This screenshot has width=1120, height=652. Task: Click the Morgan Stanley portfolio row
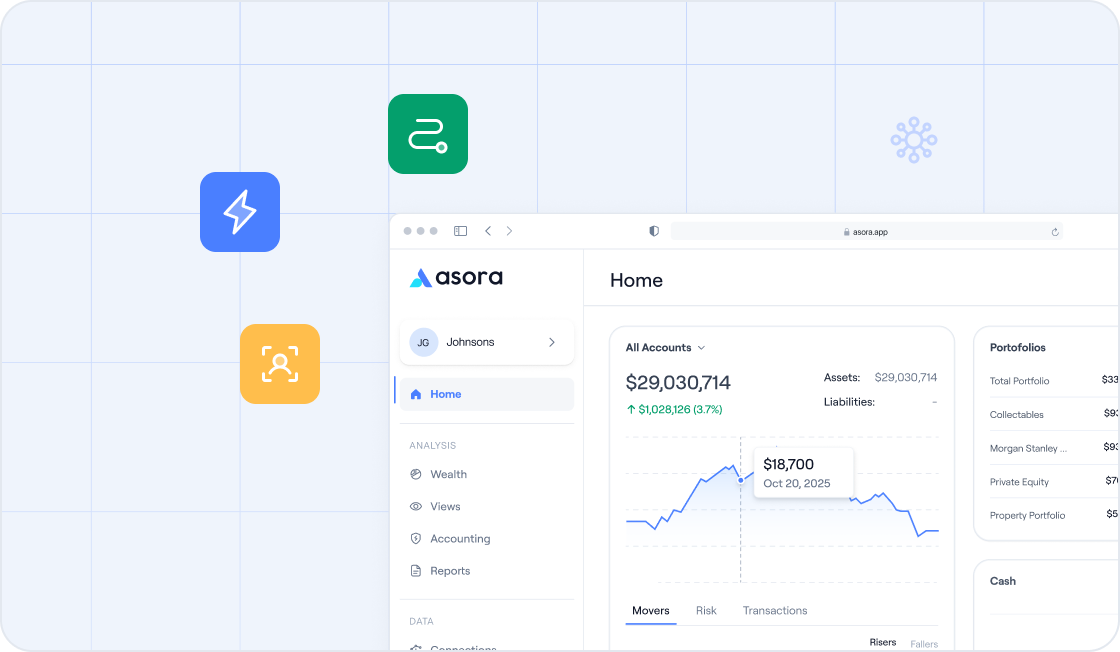(1054, 448)
